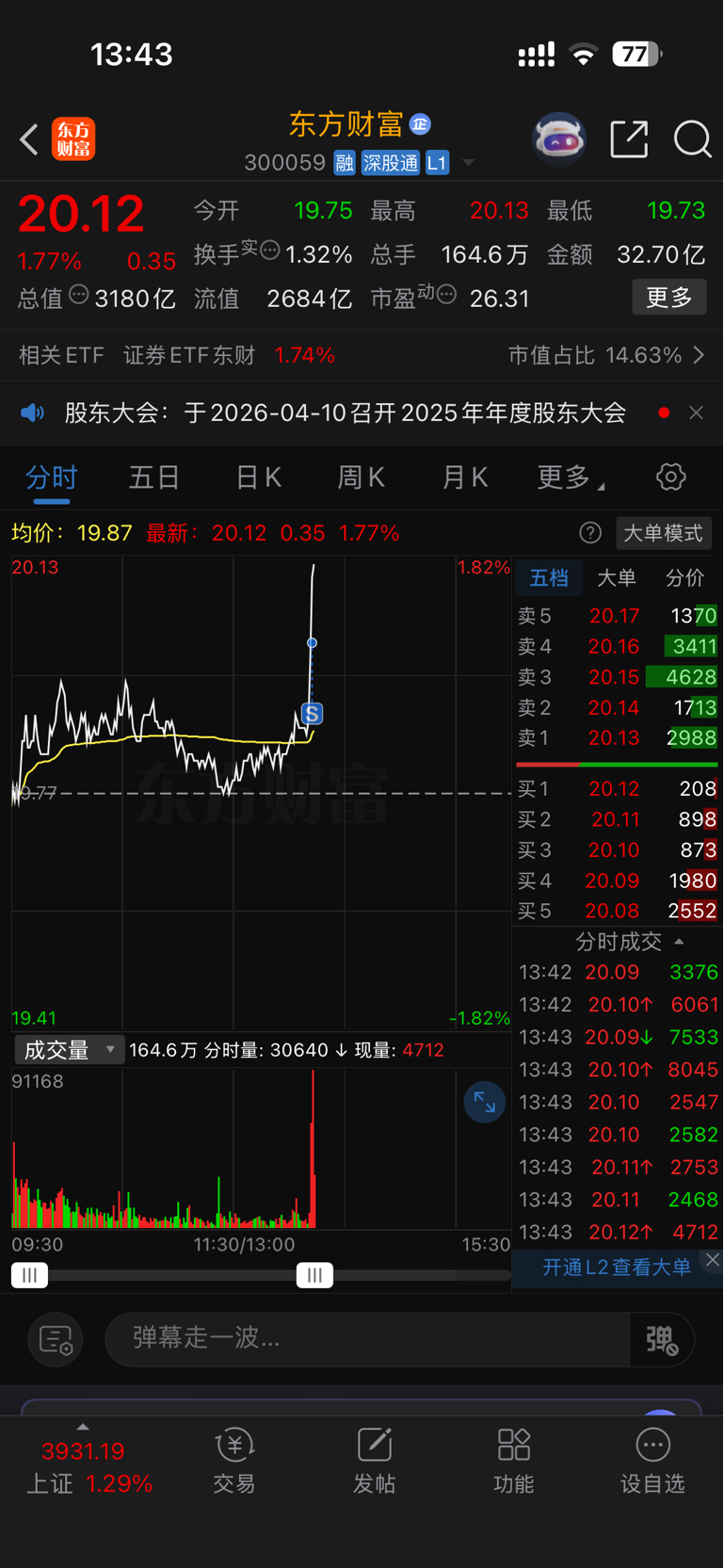Image resolution: width=724 pixels, height=1568 pixels.
Task: Expand 市值占比 14.63% chevron
Action: point(699,355)
